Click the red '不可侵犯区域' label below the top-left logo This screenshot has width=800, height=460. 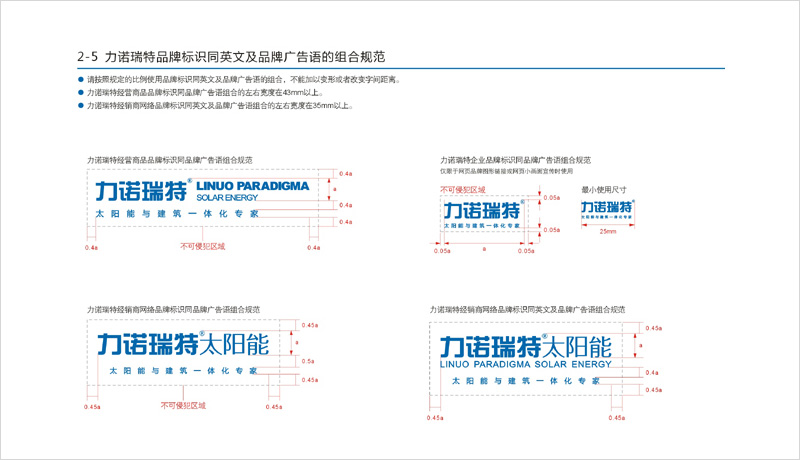coord(203,246)
